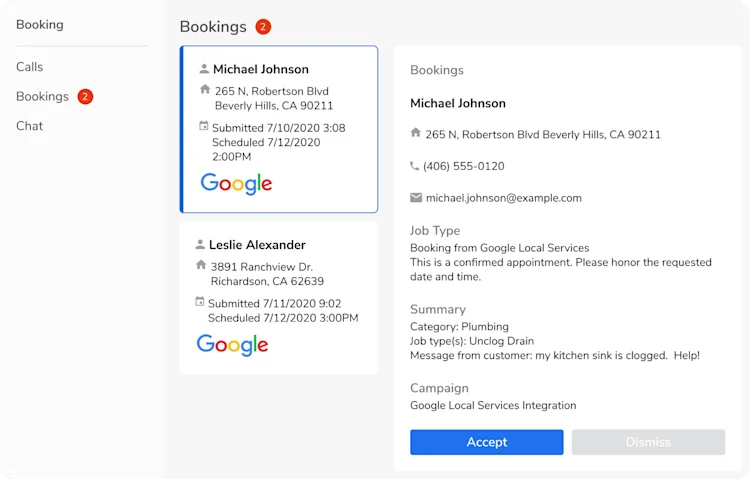Click the red 2 badge in the sidebar

point(85,97)
